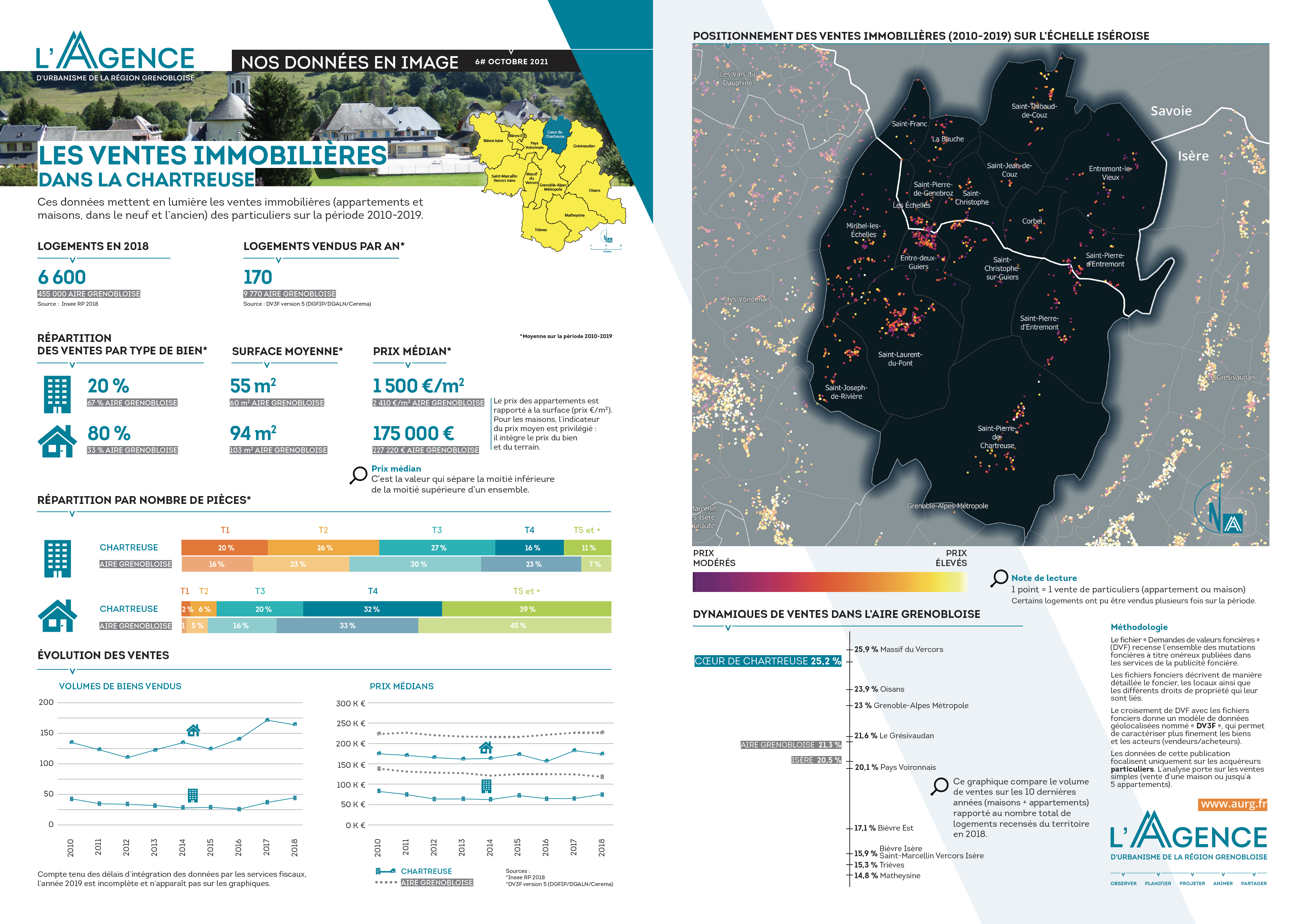This screenshot has height=924, width=1306.
Task: Select the house icon left of the house room bars
Action: 58,616
